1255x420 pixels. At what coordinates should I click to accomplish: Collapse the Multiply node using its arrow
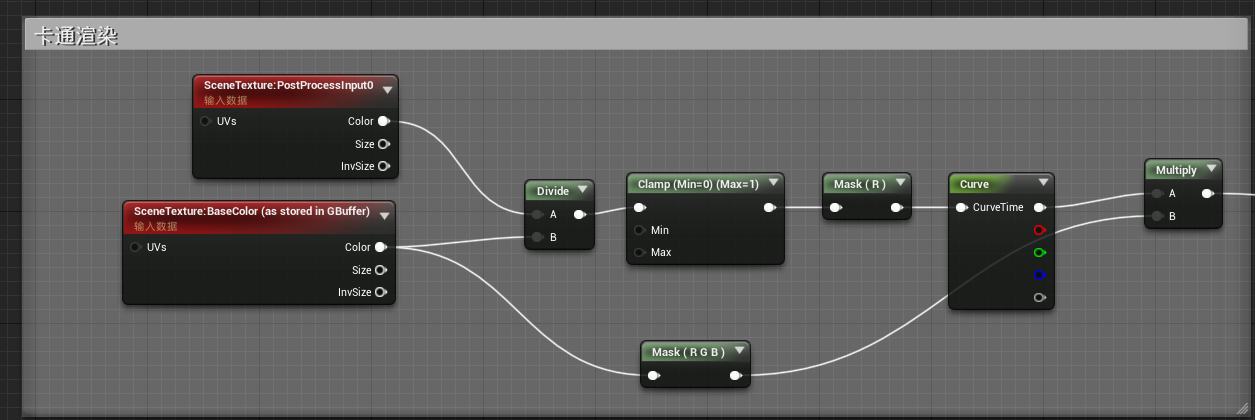pos(1211,169)
